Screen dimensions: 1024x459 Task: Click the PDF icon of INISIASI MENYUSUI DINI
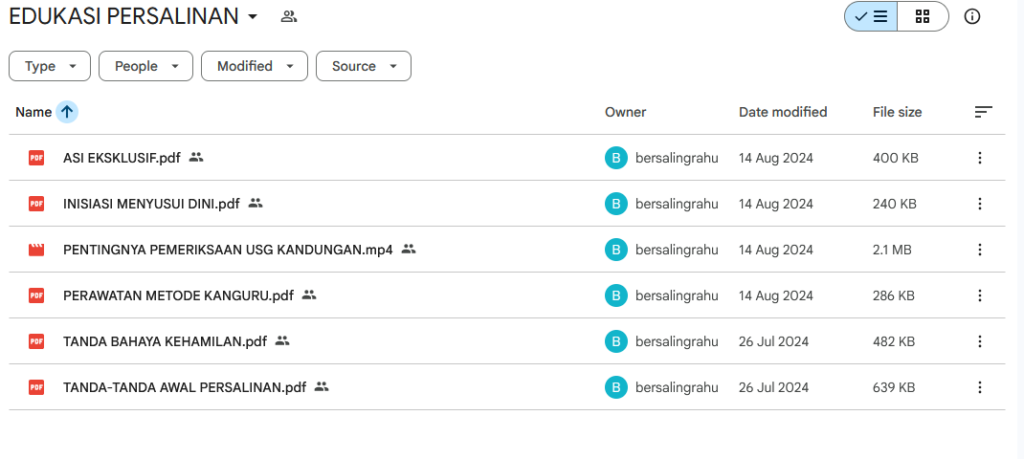click(x=36, y=204)
